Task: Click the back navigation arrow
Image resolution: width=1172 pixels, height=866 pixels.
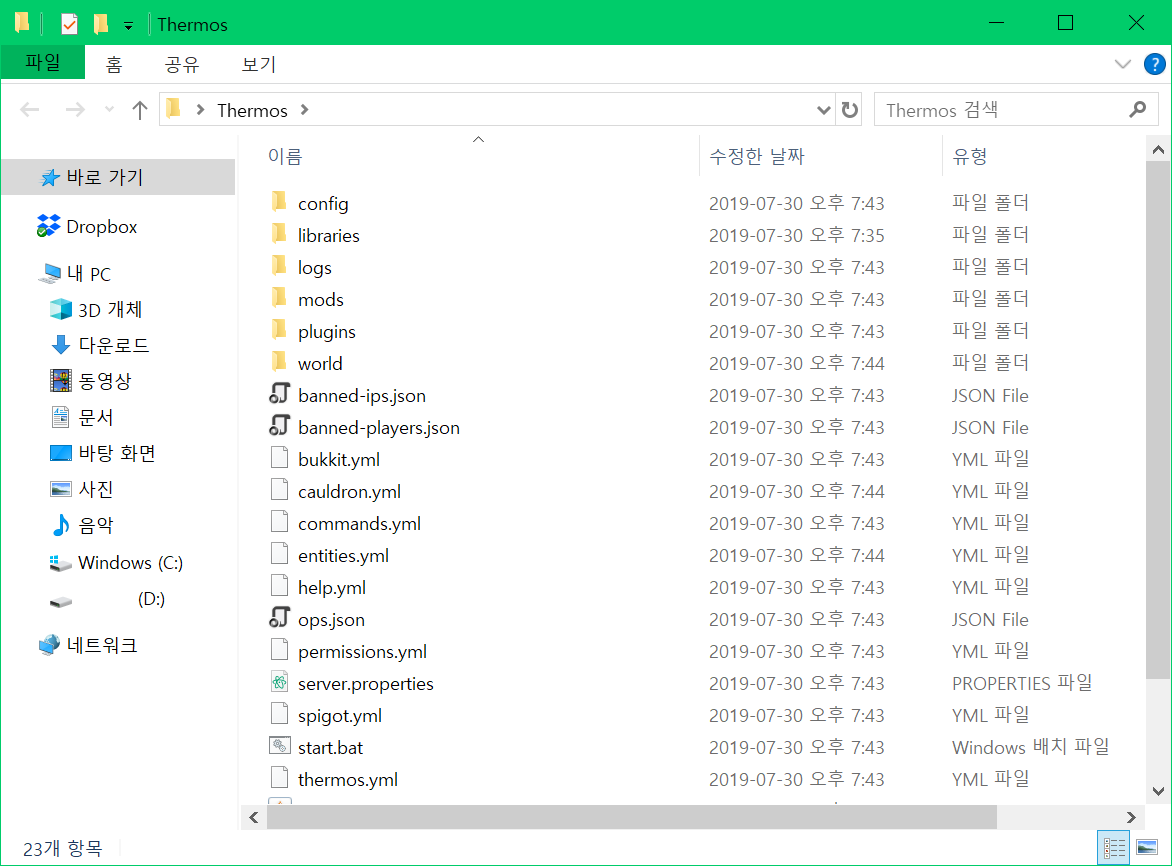Action: [x=30, y=110]
